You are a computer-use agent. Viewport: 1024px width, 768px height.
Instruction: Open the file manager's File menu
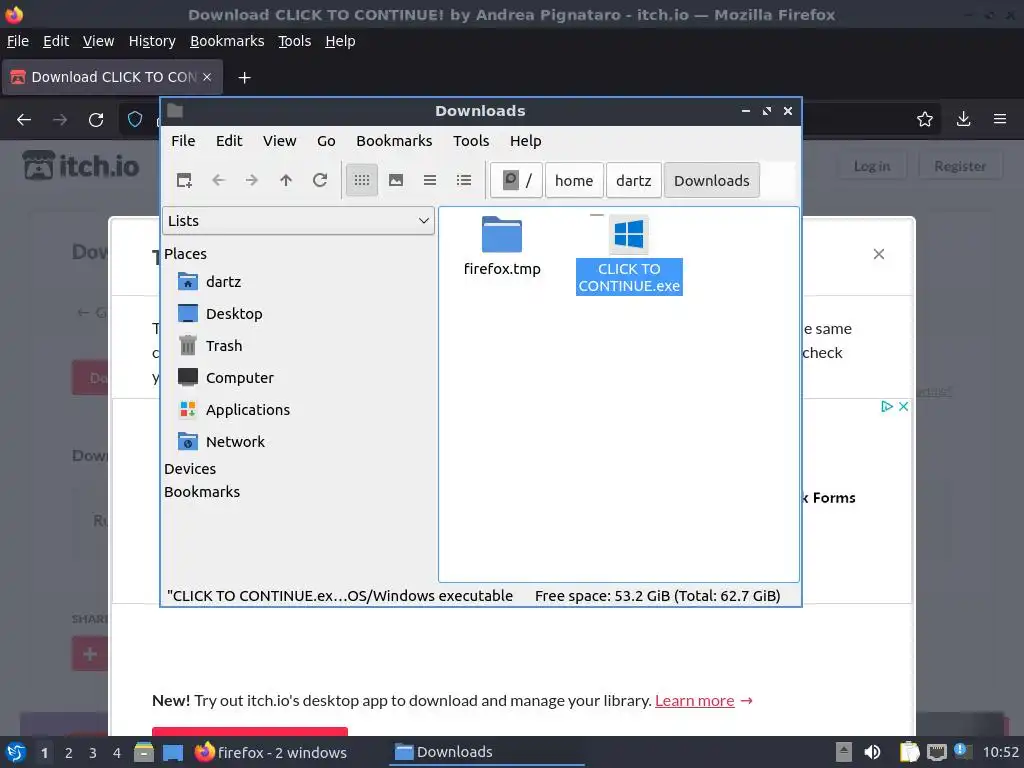coord(183,141)
